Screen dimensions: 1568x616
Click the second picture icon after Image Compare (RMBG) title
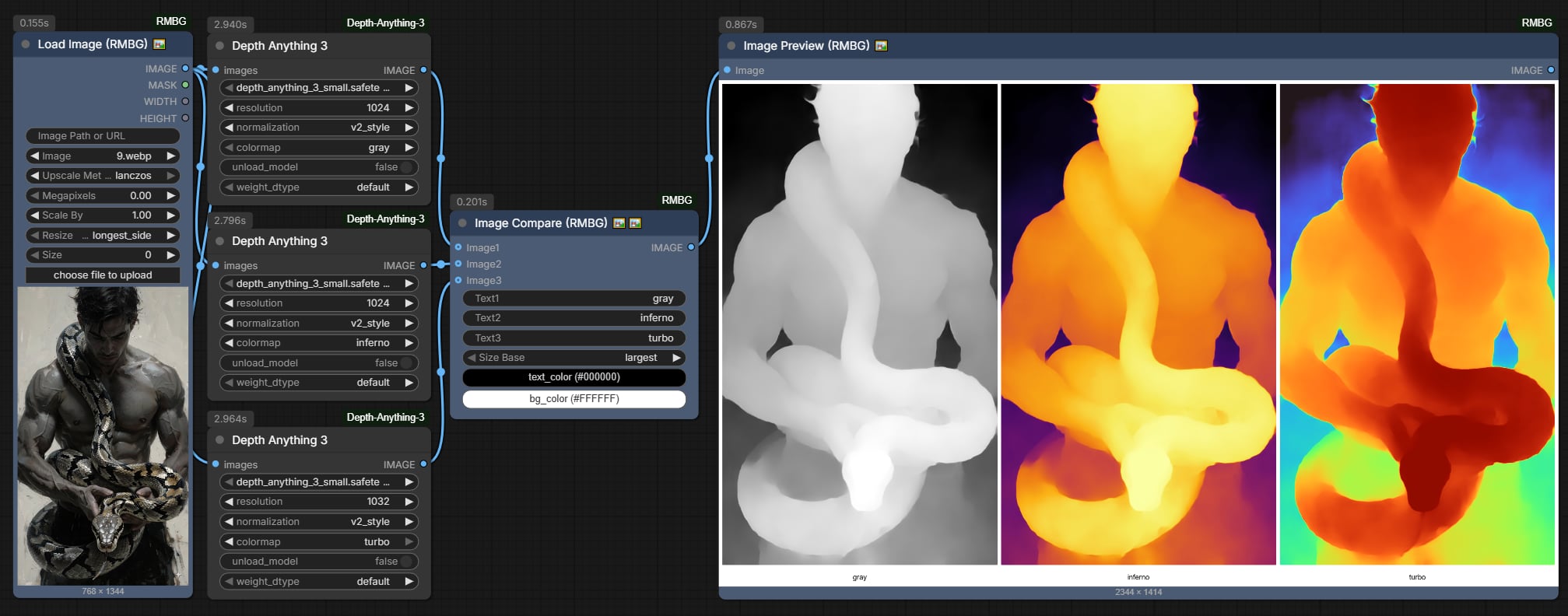coord(635,223)
